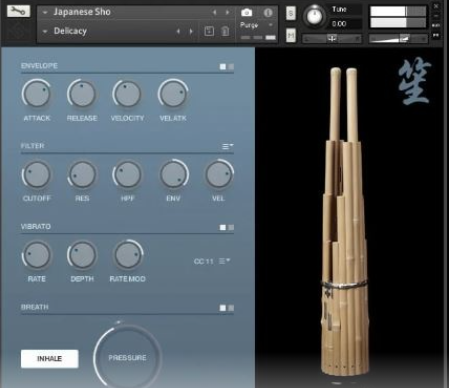The width and height of the screenshot is (449, 388).
Task: Go to next instrument next to Japanese Sho
Action: pos(227,12)
